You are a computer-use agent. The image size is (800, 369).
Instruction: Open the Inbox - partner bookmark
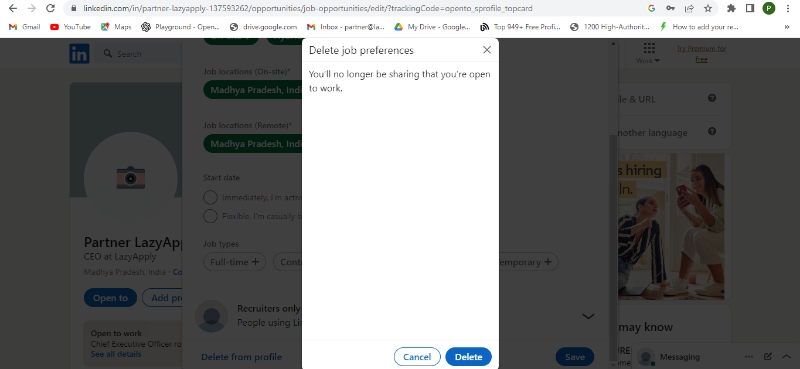(345, 27)
